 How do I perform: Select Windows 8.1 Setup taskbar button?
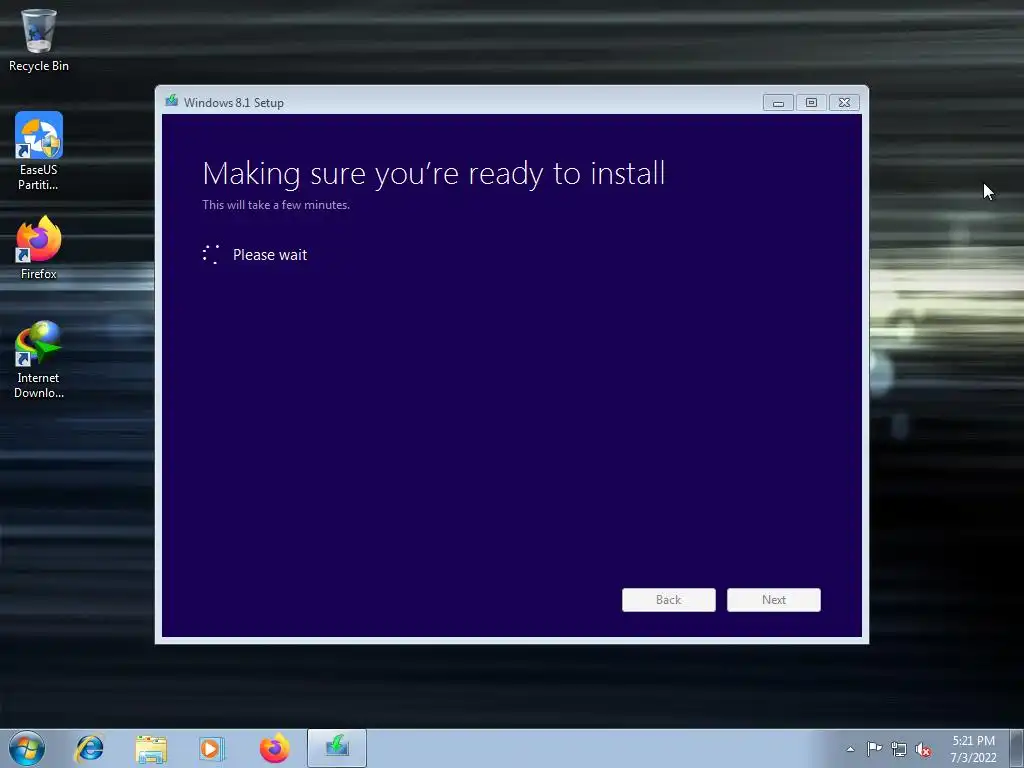point(337,748)
